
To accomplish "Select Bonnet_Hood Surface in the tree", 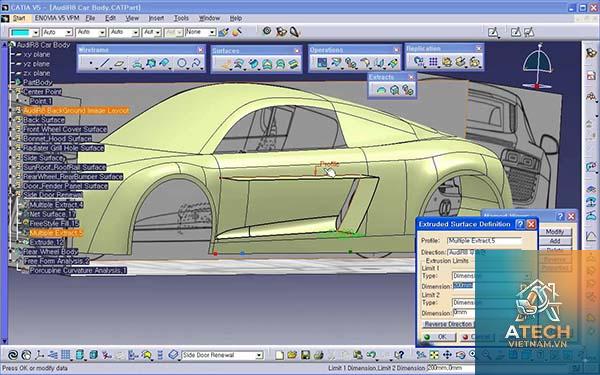I will 57,139.
